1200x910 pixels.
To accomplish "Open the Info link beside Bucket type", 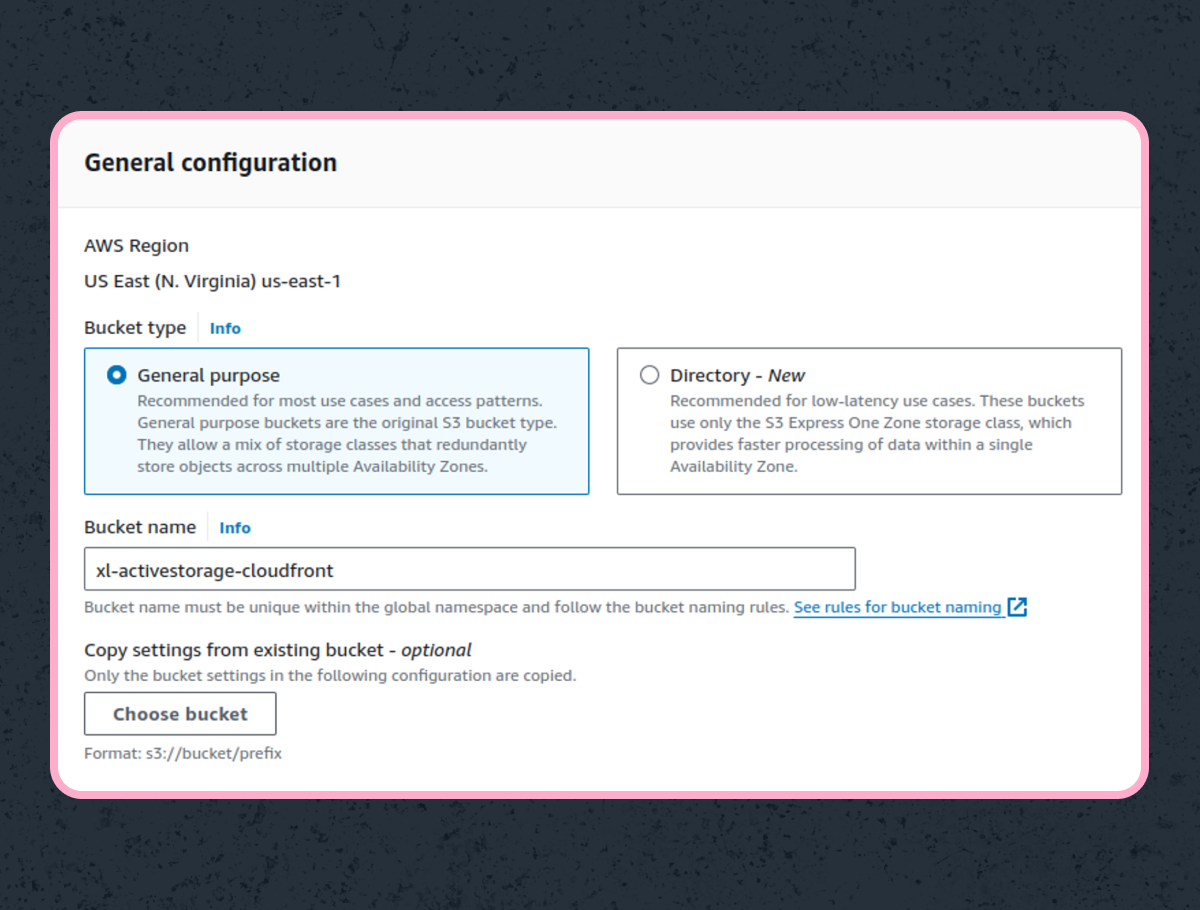I will [x=225, y=328].
